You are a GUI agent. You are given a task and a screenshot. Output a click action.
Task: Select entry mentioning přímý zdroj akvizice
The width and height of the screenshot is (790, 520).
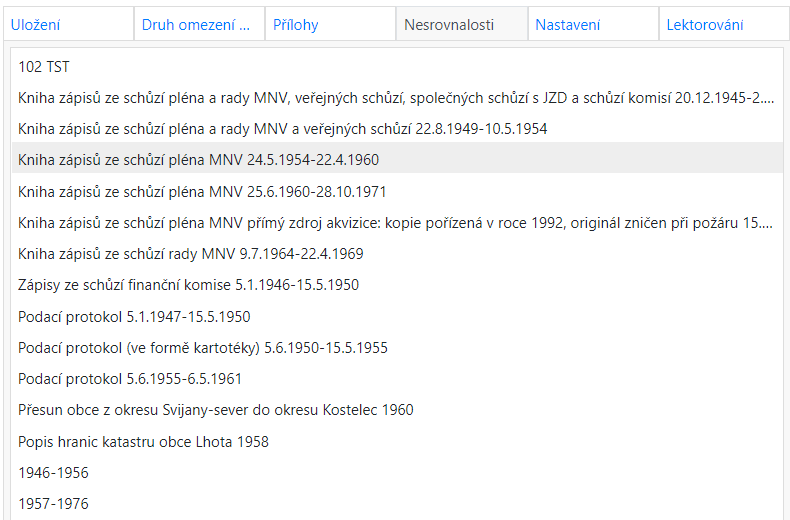[x=395, y=222]
